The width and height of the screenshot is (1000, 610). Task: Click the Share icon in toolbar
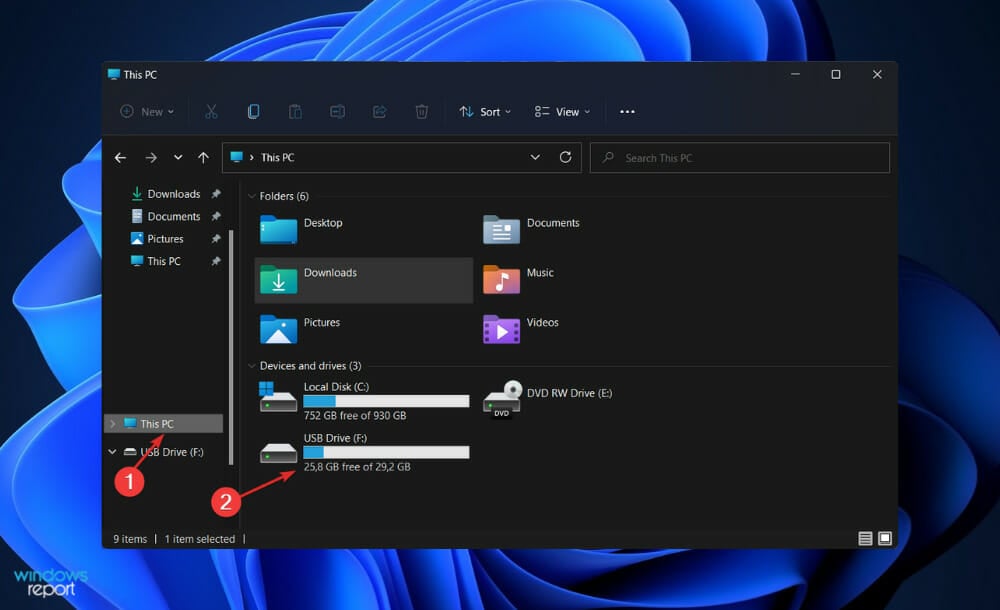tap(379, 112)
